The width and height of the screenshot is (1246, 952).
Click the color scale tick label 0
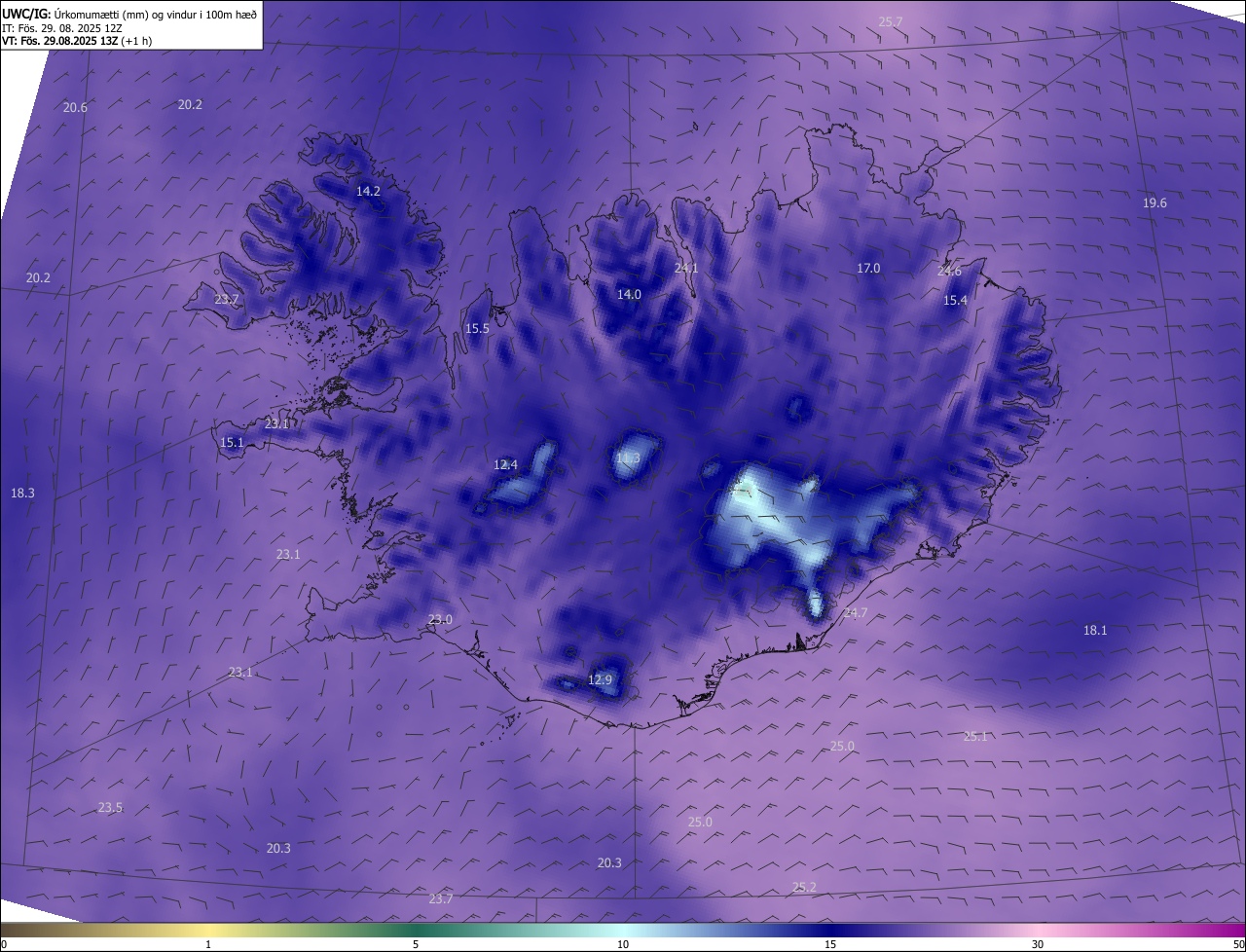tap(4, 944)
